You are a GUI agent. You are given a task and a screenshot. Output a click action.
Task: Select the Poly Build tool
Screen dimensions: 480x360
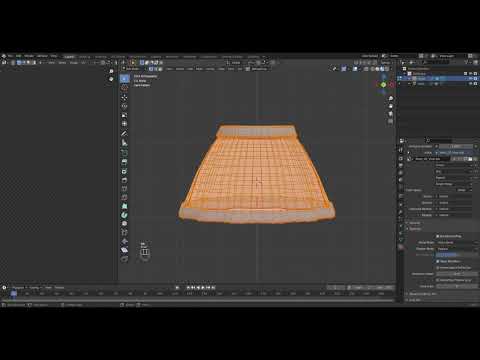click(124, 206)
